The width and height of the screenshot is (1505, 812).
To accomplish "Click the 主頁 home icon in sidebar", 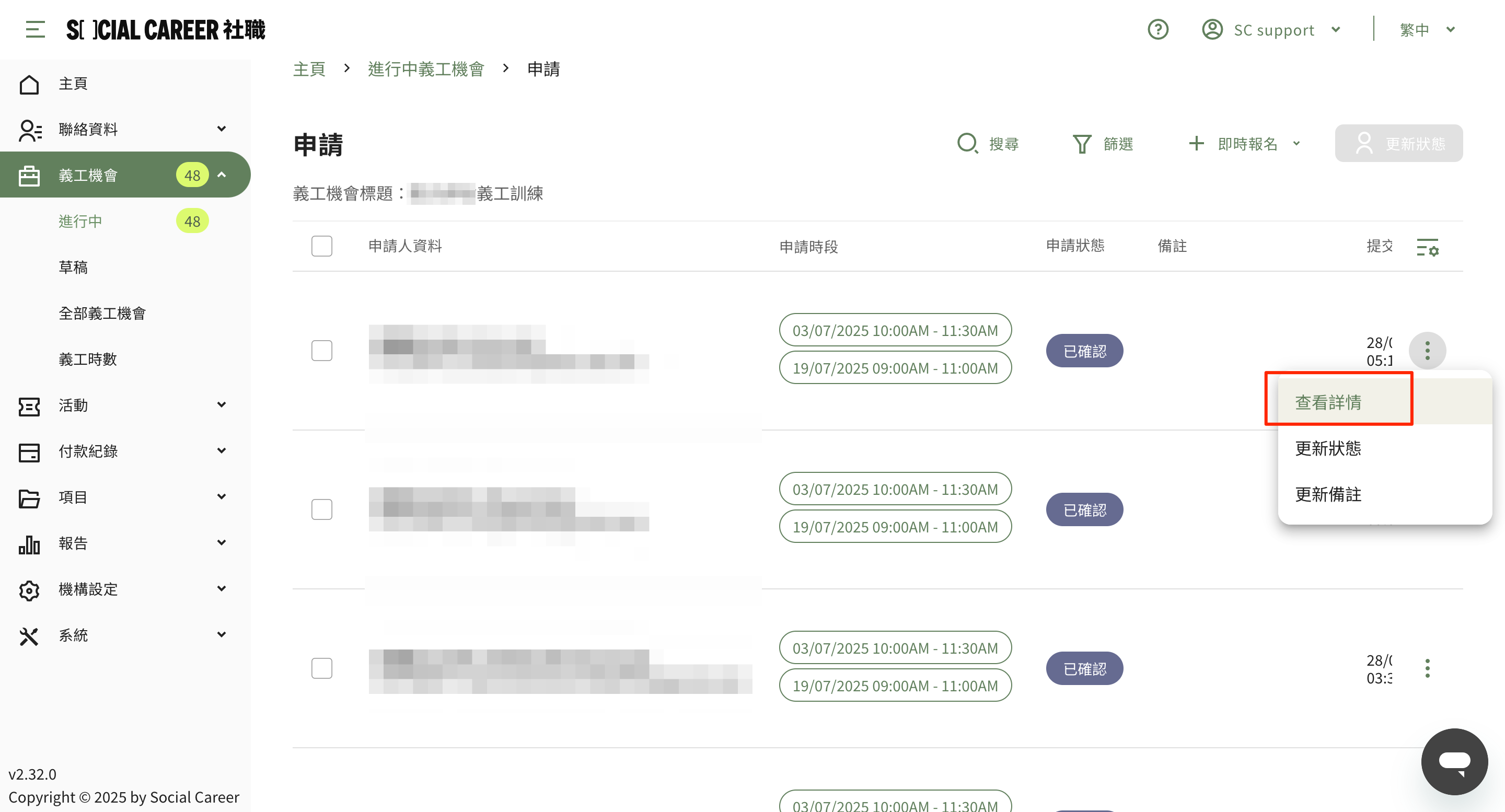I will pos(29,84).
